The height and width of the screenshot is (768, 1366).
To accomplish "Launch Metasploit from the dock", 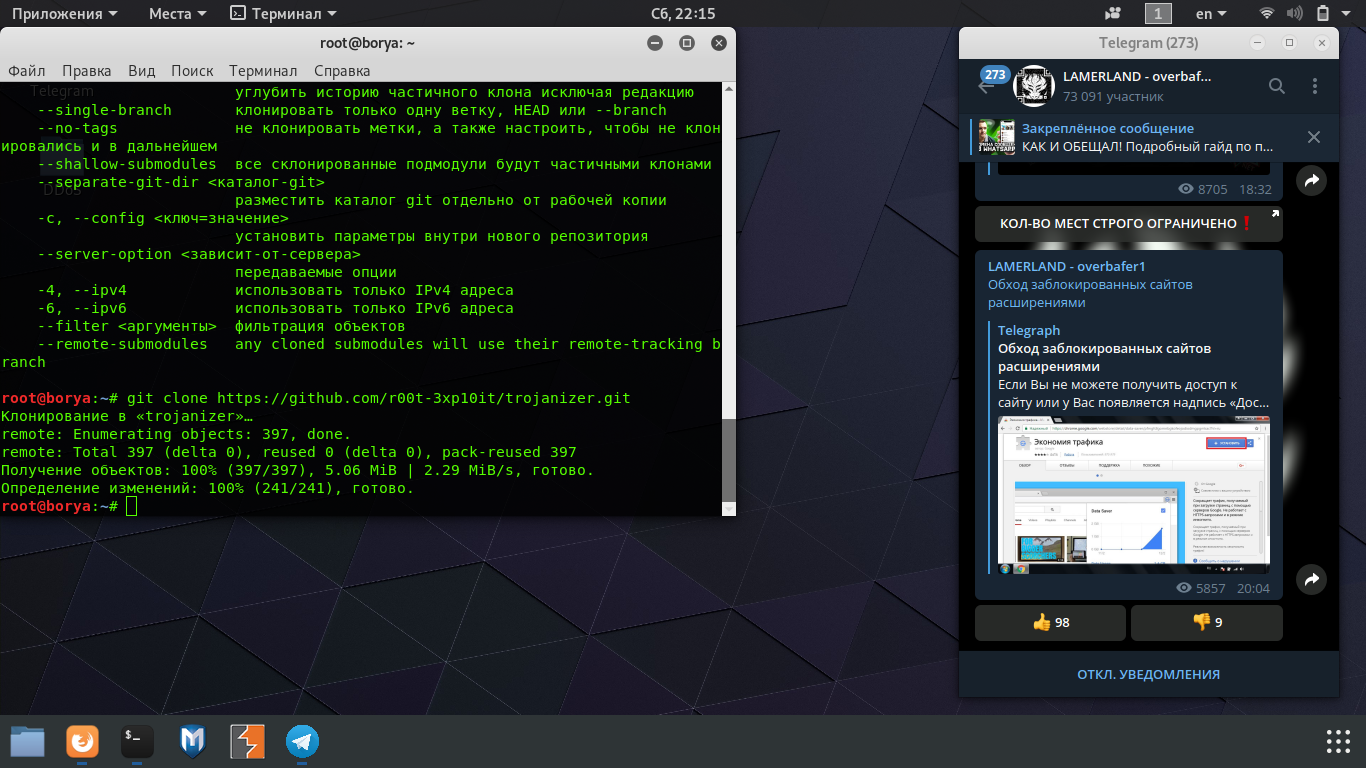I will coord(192,741).
